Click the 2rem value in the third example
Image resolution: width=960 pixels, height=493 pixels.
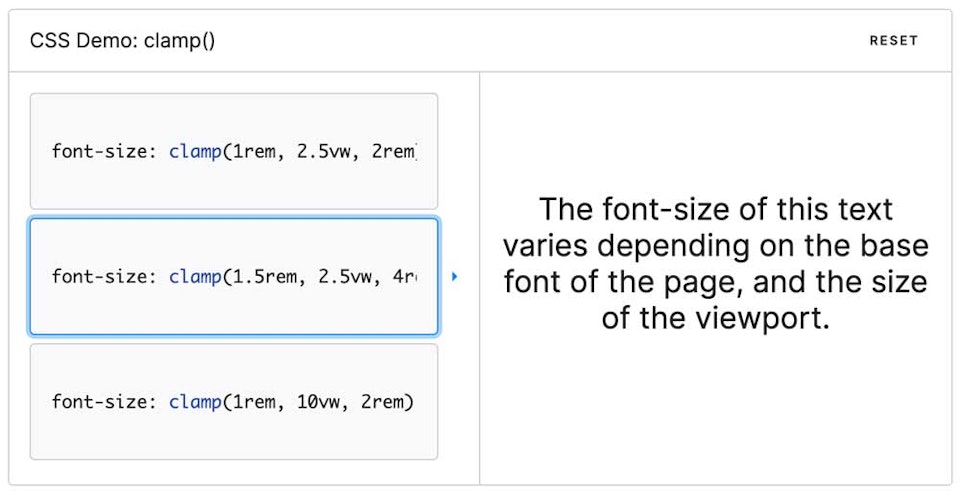pyautogui.click(x=383, y=402)
